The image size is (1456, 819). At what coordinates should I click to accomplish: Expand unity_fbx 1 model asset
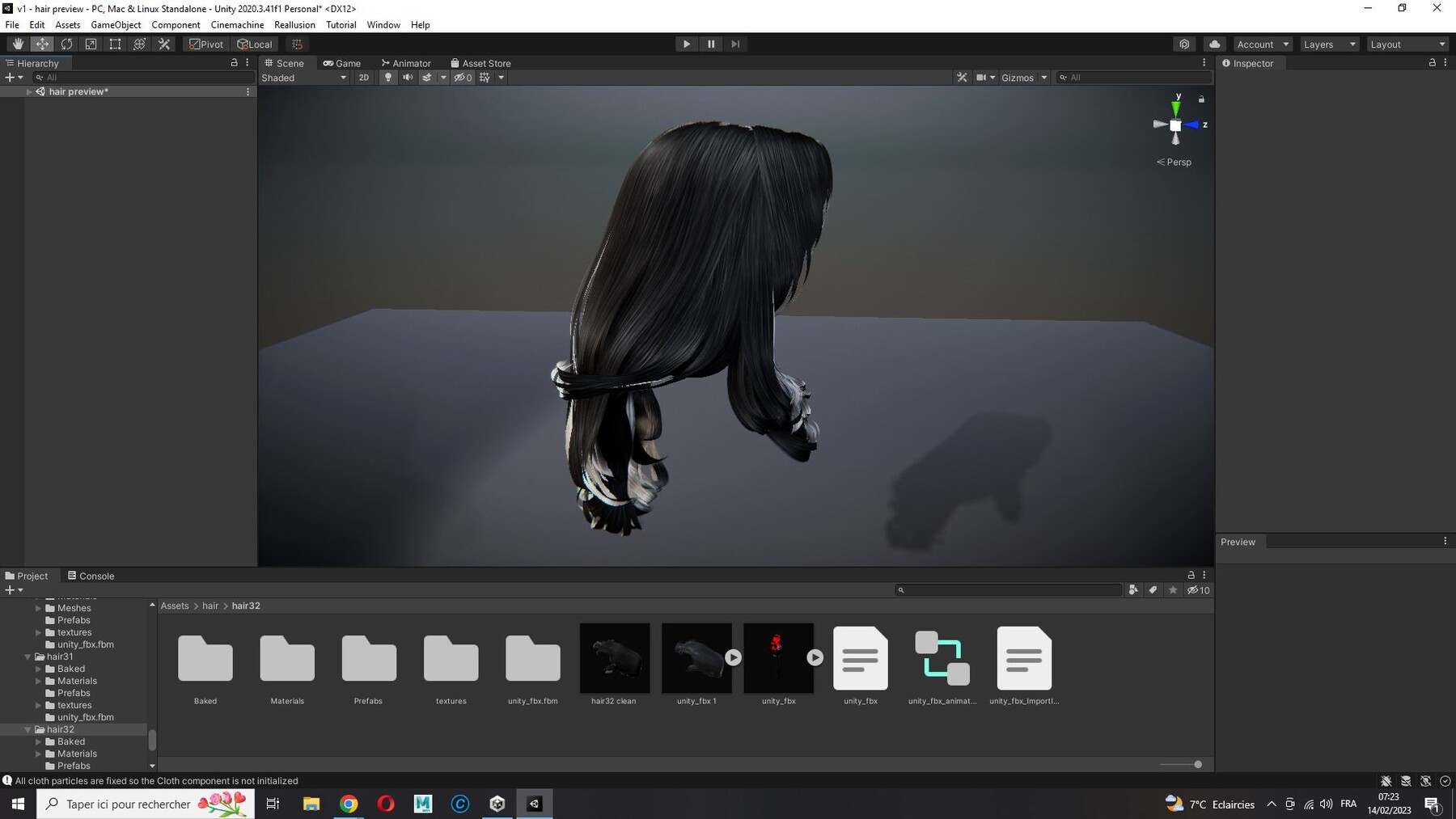click(x=733, y=657)
